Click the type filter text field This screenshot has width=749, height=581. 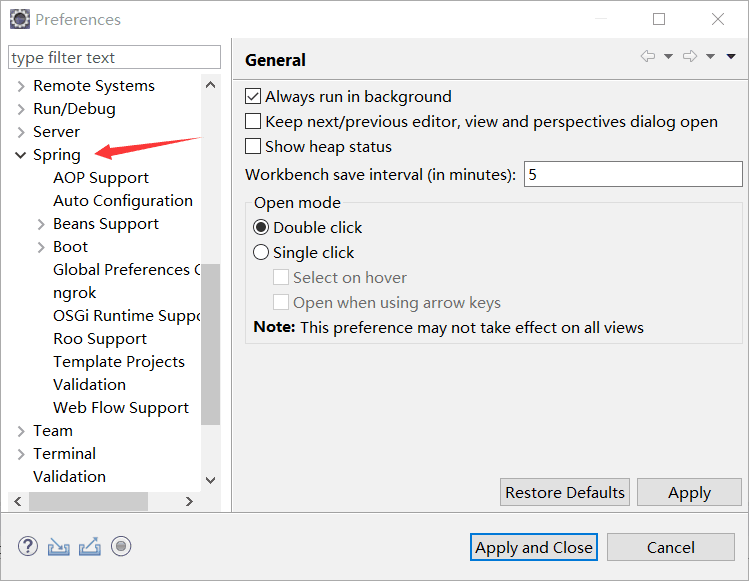[114, 57]
